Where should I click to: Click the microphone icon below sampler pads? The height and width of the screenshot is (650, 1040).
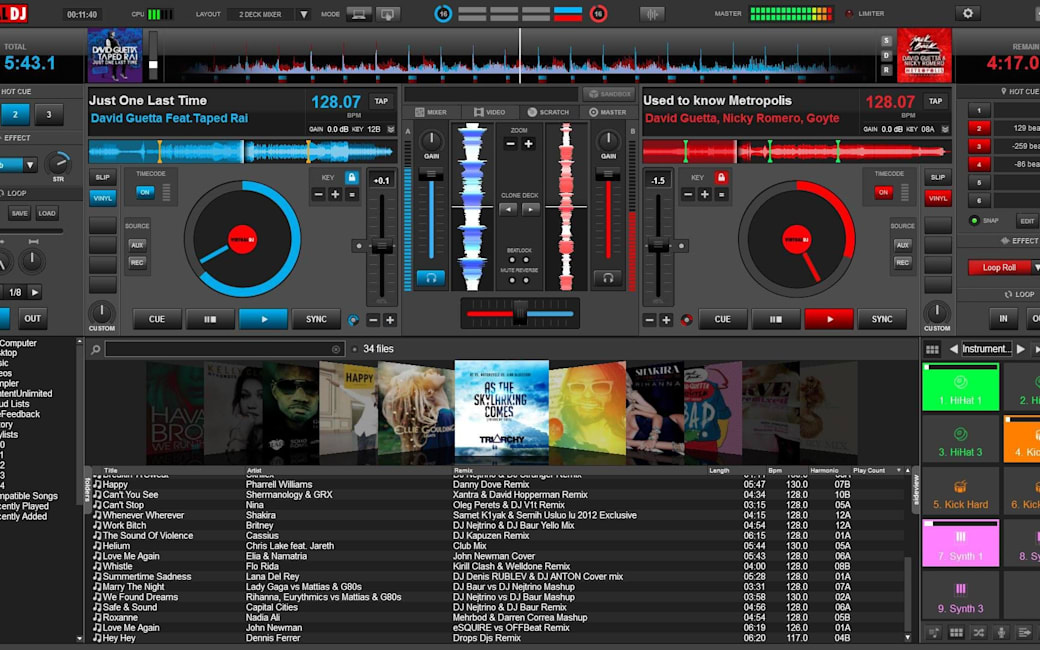point(1002,633)
